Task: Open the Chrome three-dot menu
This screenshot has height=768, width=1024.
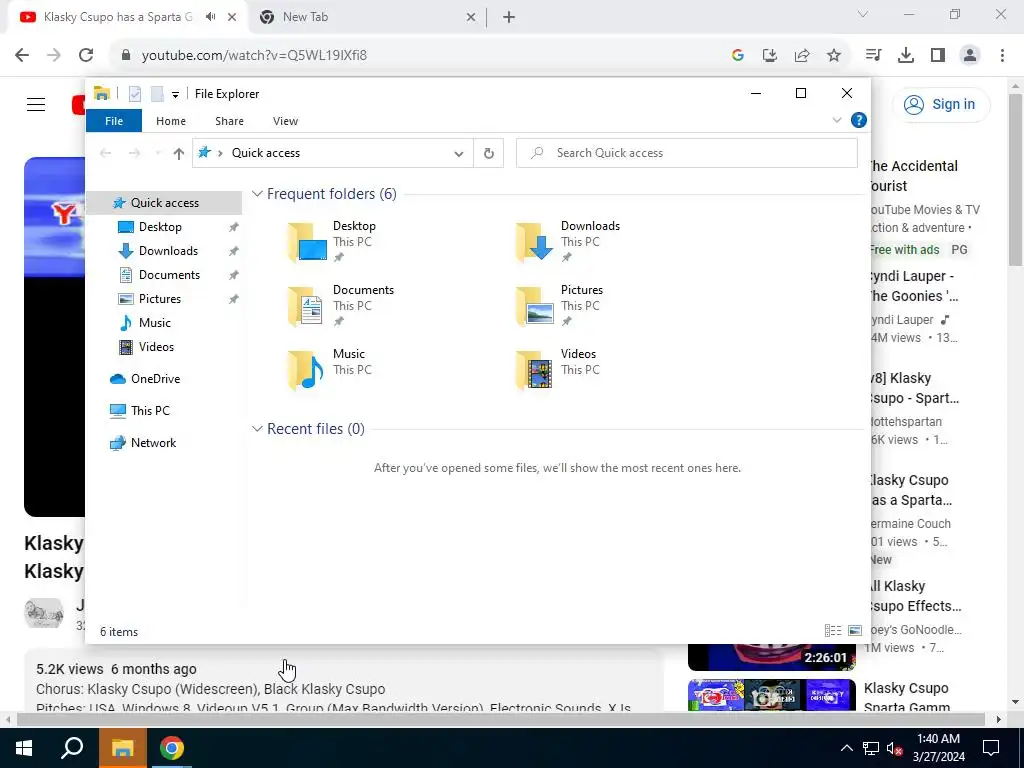Action: pos(1002,55)
